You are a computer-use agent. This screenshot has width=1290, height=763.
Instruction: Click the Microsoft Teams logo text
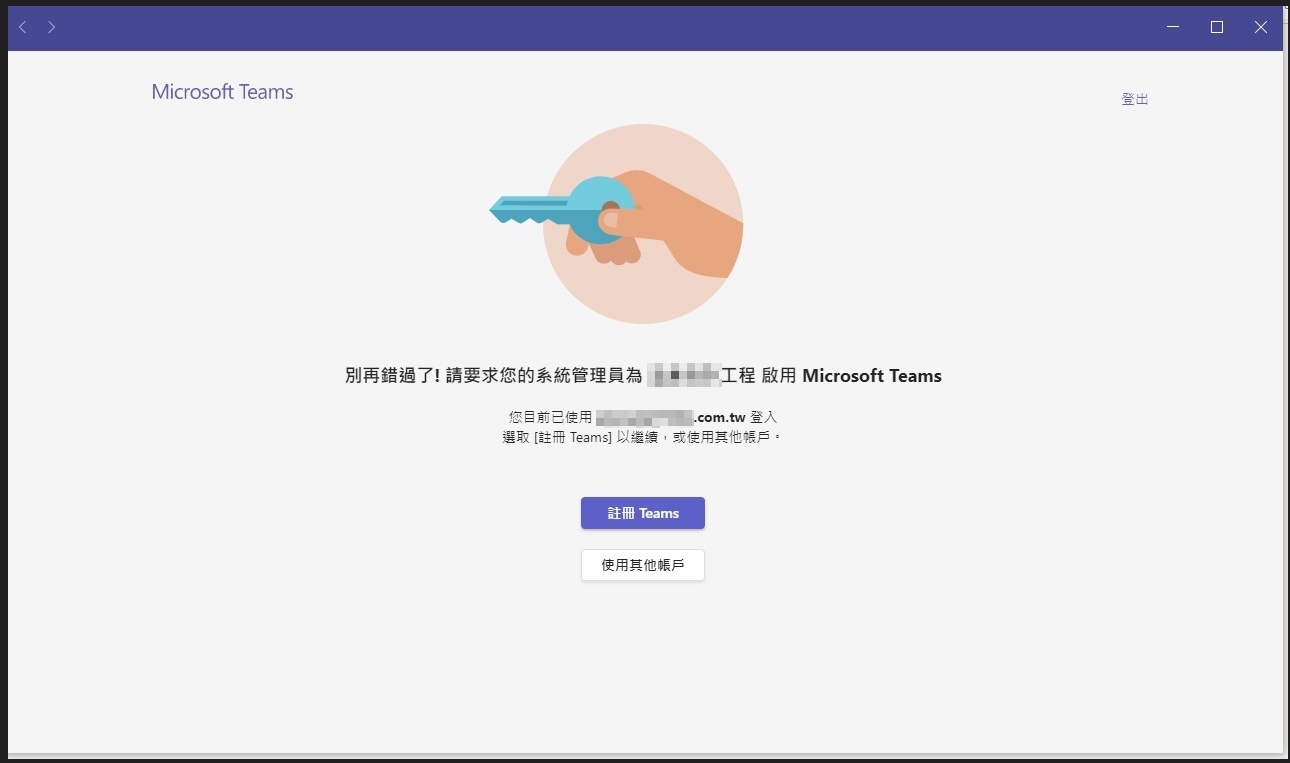222,92
